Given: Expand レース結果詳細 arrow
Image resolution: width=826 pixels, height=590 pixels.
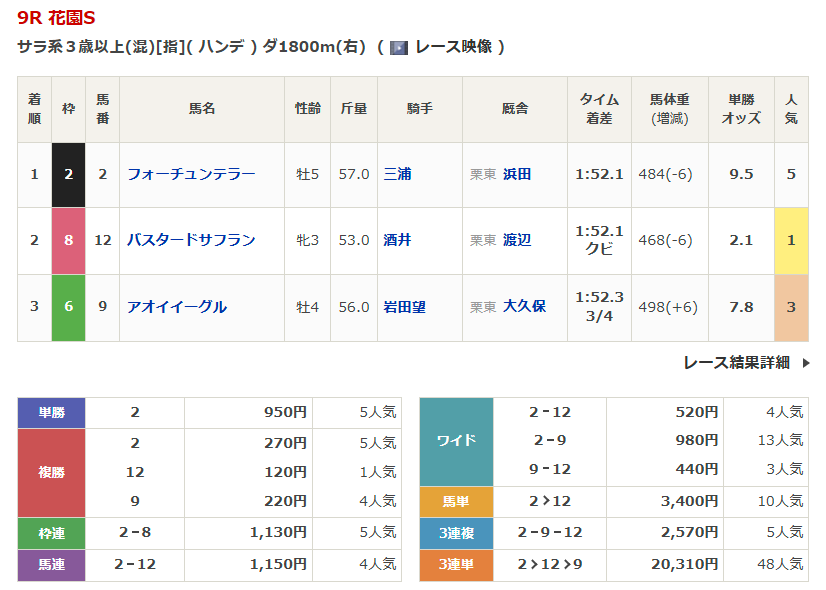Looking at the screenshot, I should [806, 363].
